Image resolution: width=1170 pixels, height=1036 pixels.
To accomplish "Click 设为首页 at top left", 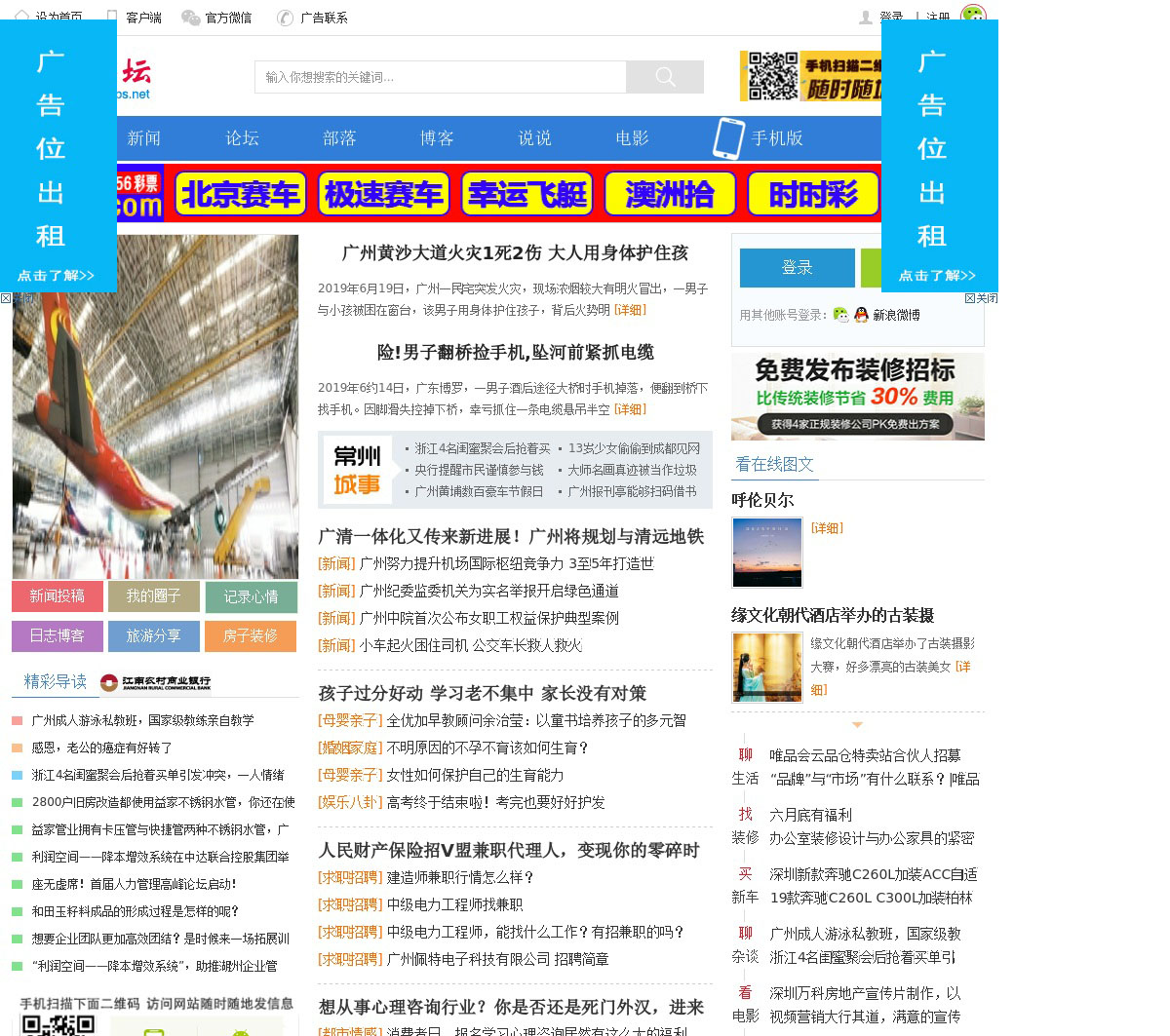I will 58,18.
